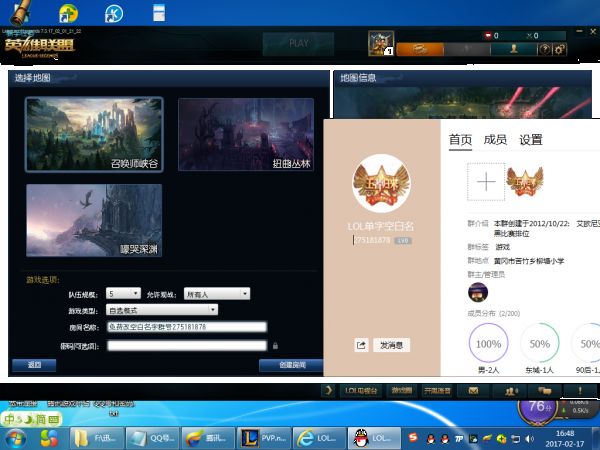Click the 创建房间 create room button
This screenshot has height=450, width=600.
[292, 365]
